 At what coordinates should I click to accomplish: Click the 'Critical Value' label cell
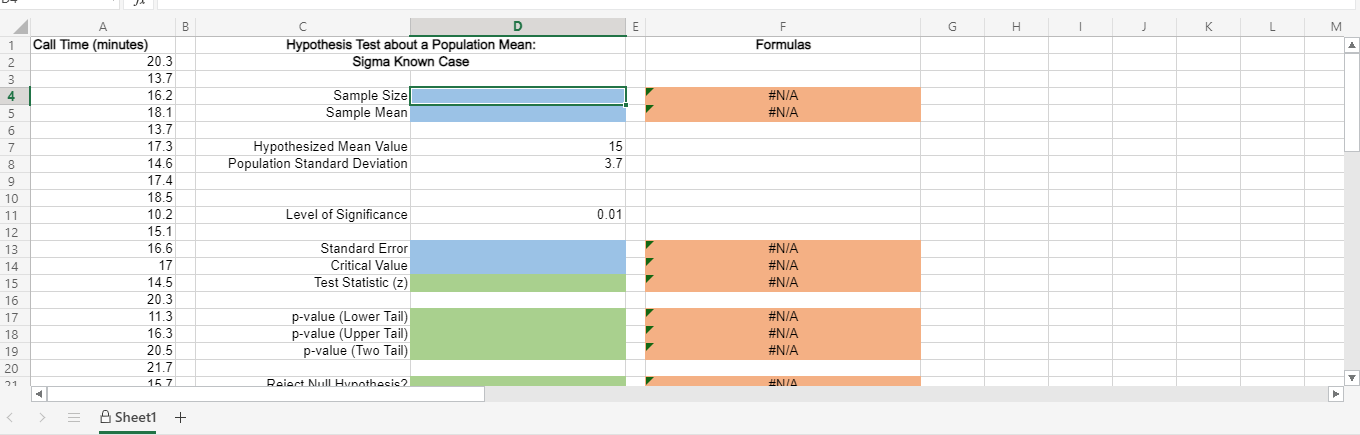click(x=302, y=266)
